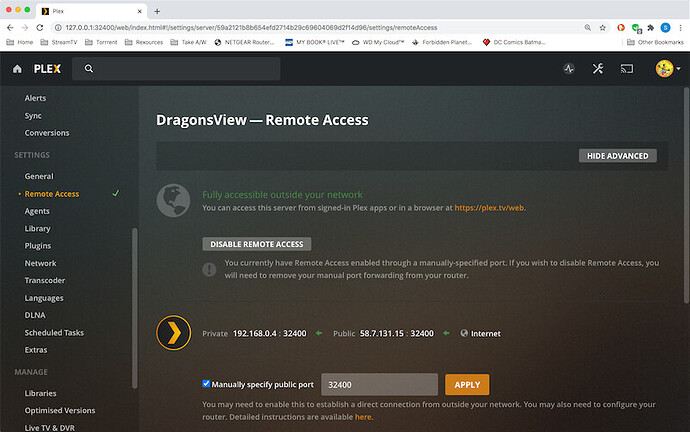Go to Plex home via house icon
Screen dimensions: 690x432
[x=17, y=69]
